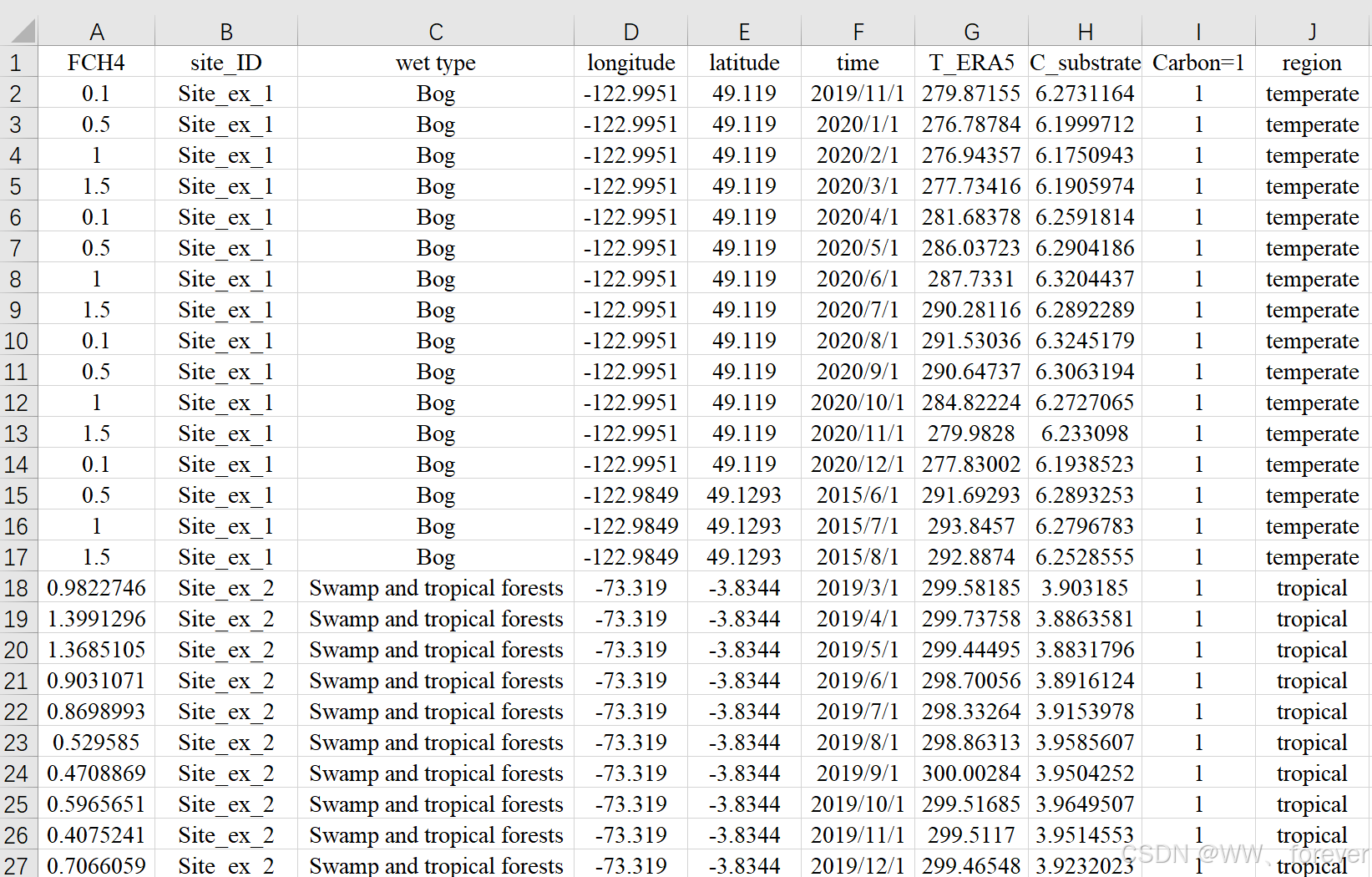
Task: Select the tropical region cell in row 18
Action: coord(1312,587)
